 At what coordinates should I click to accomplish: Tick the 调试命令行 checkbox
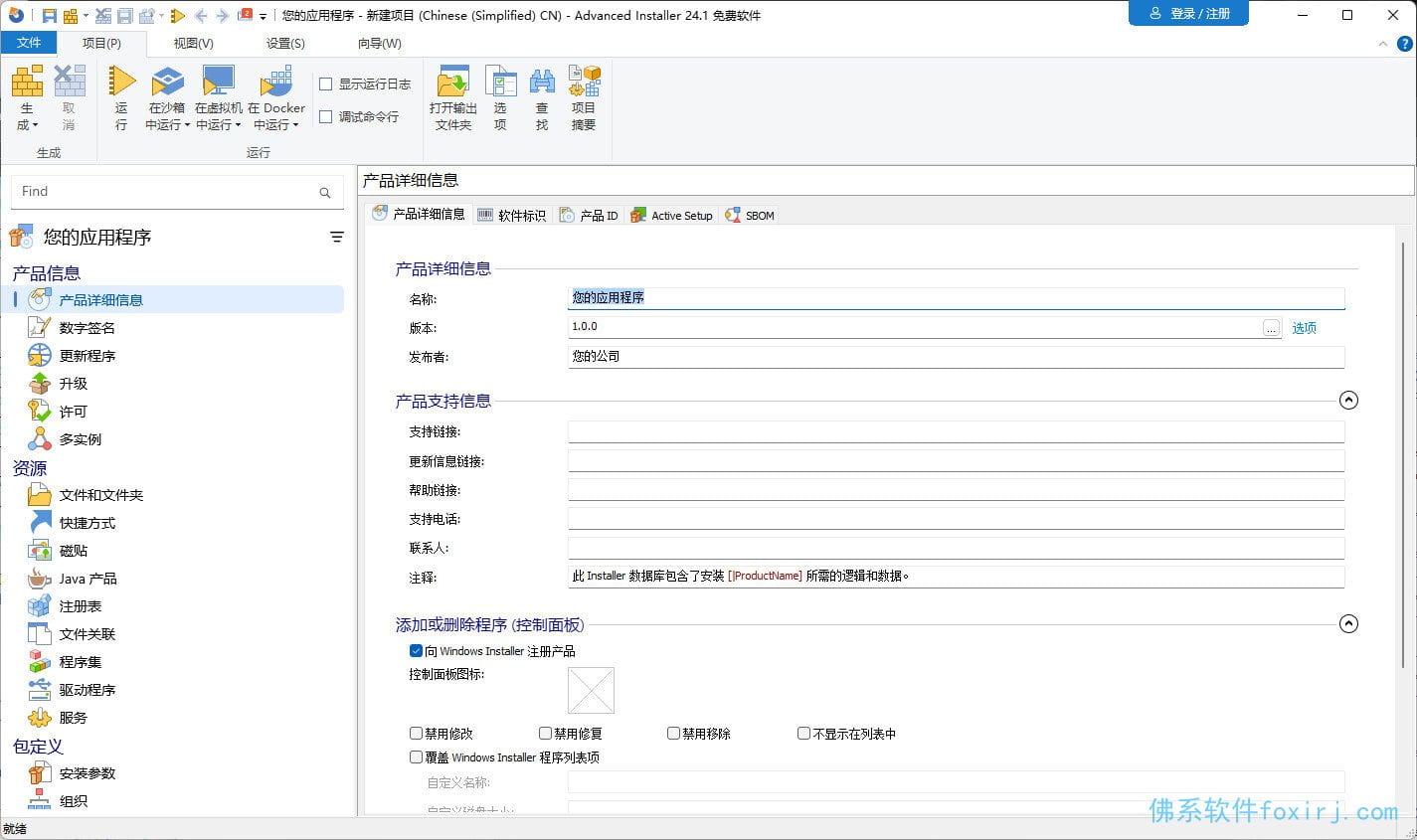325,116
